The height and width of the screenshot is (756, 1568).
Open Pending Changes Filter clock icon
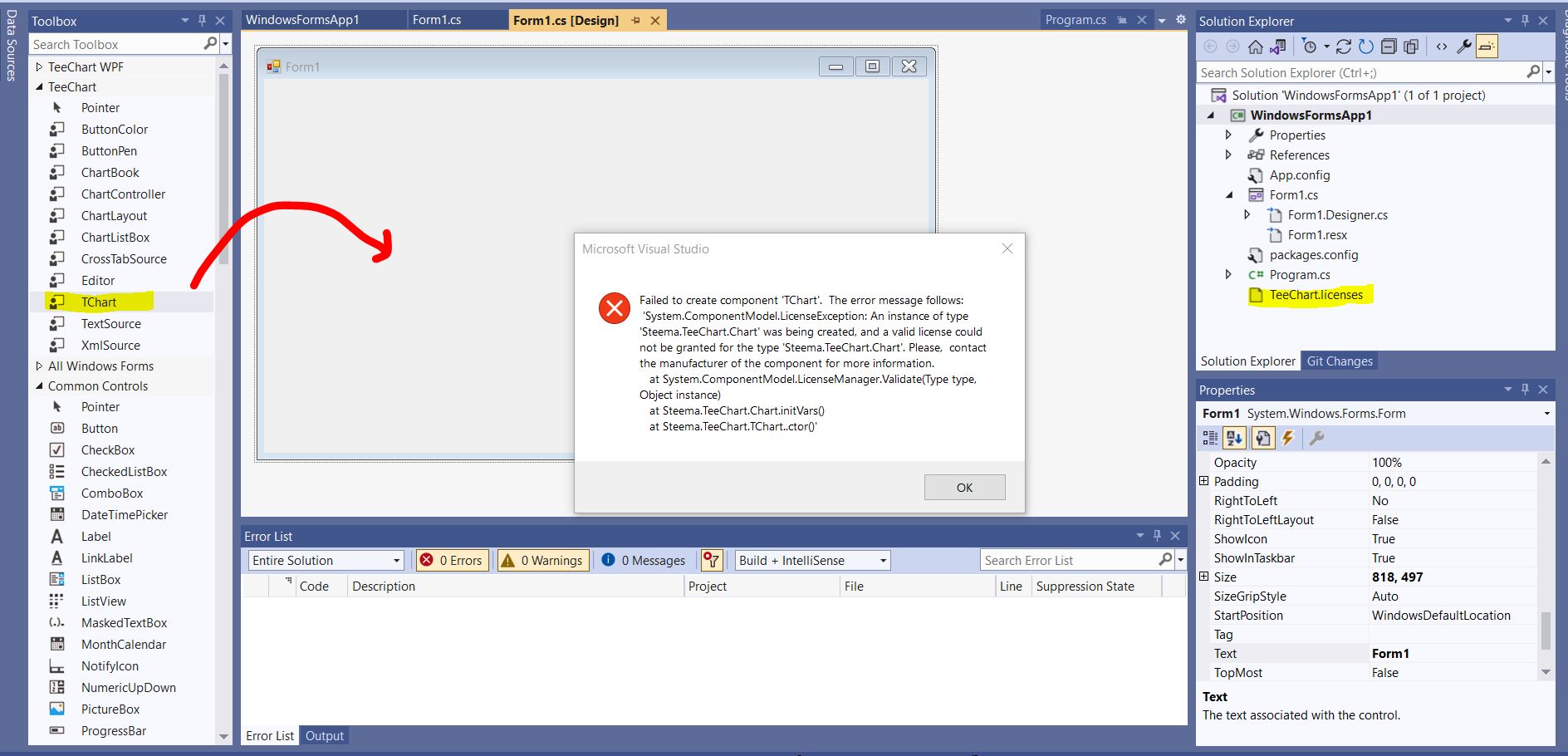(1310, 47)
